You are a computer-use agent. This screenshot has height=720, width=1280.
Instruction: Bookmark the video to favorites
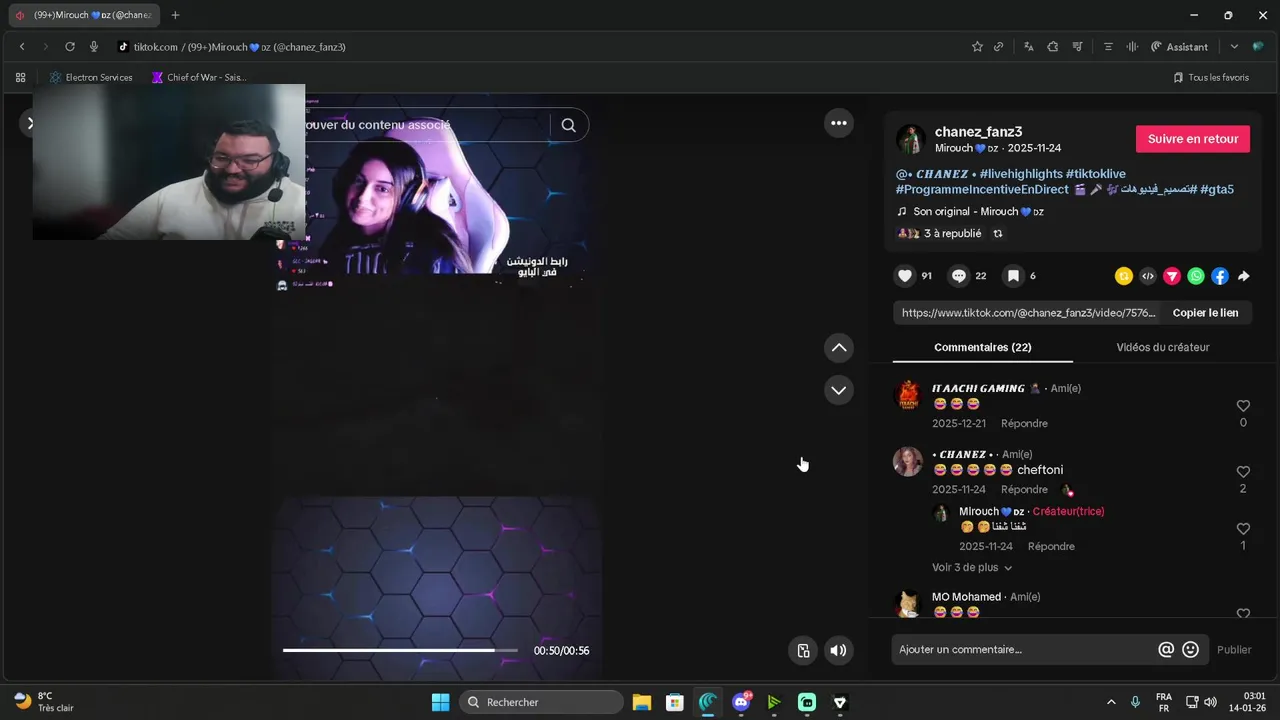[1013, 276]
